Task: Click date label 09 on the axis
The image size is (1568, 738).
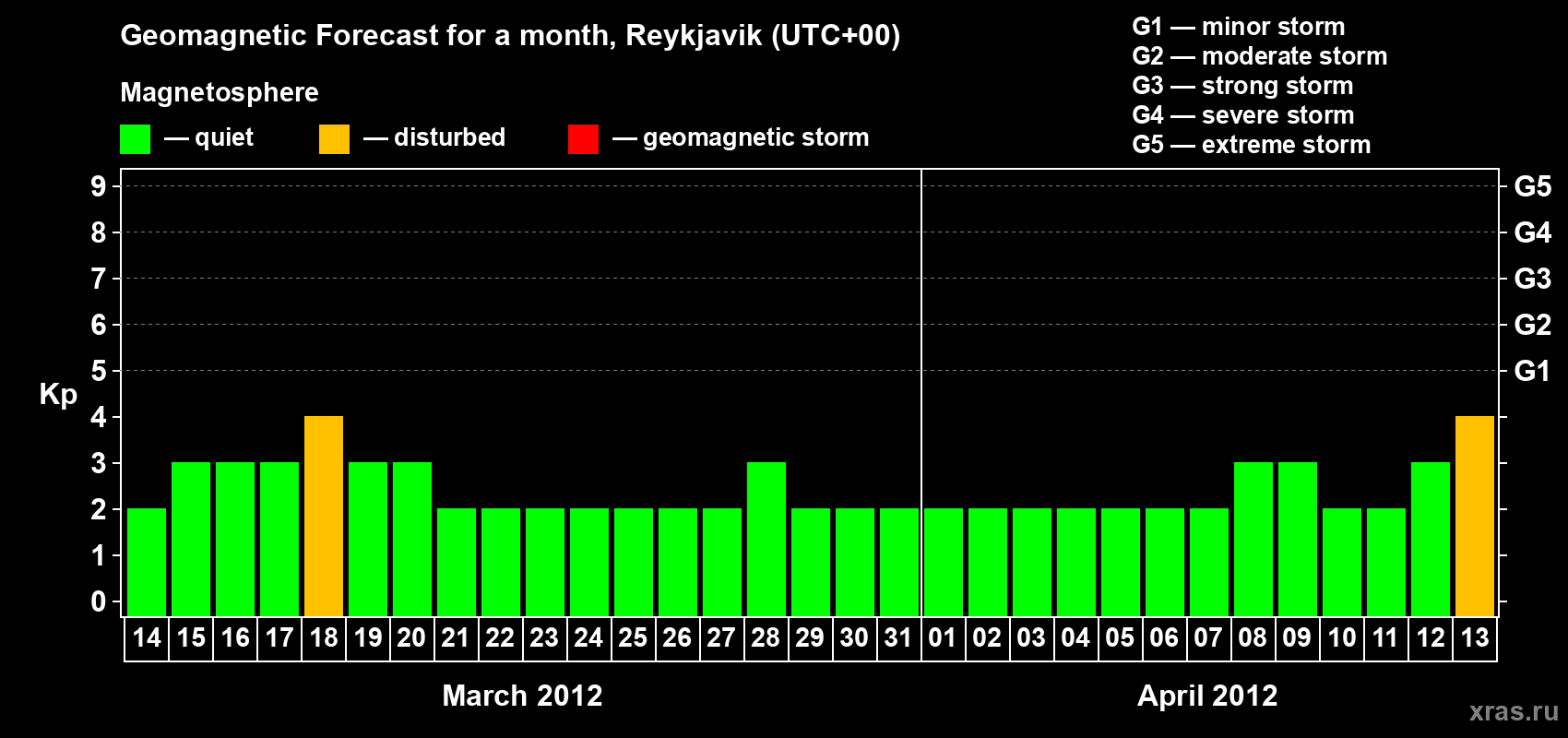Action: 1298,637
